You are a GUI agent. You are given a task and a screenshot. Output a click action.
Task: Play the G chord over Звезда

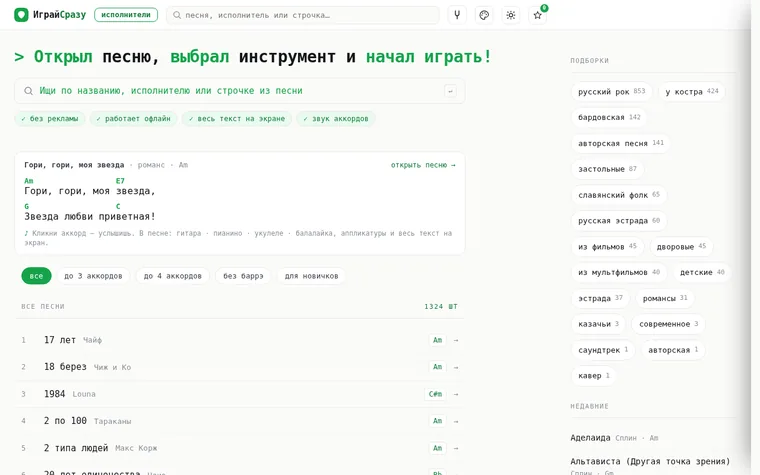[26, 206]
